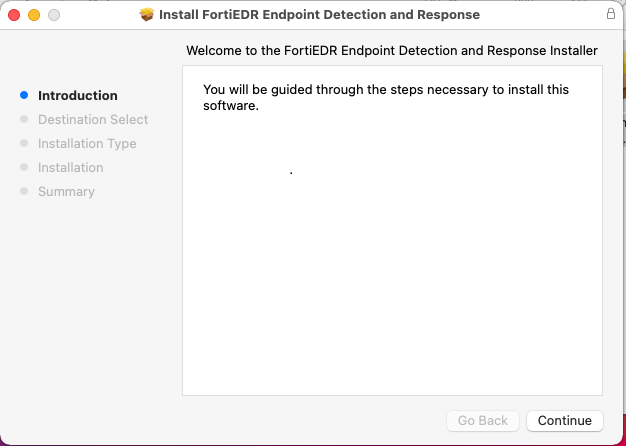The width and height of the screenshot is (626, 446).
Task: Click the guided steps paragraph text
Action: point(385,97)
